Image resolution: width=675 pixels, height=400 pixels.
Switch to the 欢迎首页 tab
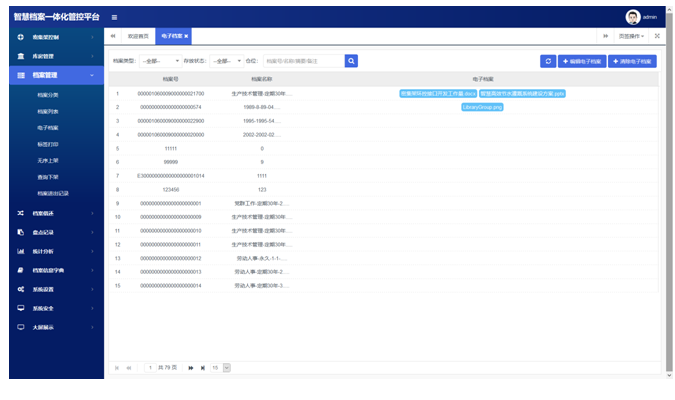[x=138, y=36]
